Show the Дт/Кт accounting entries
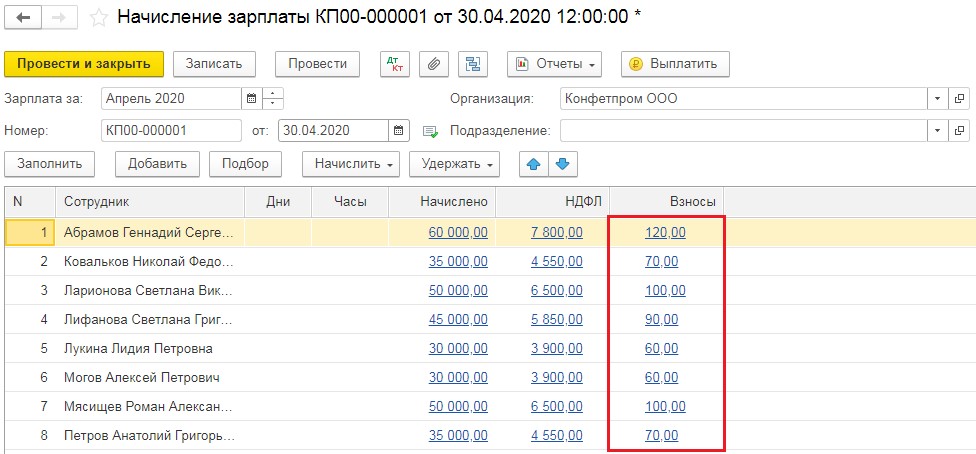 tap(395, 64)
